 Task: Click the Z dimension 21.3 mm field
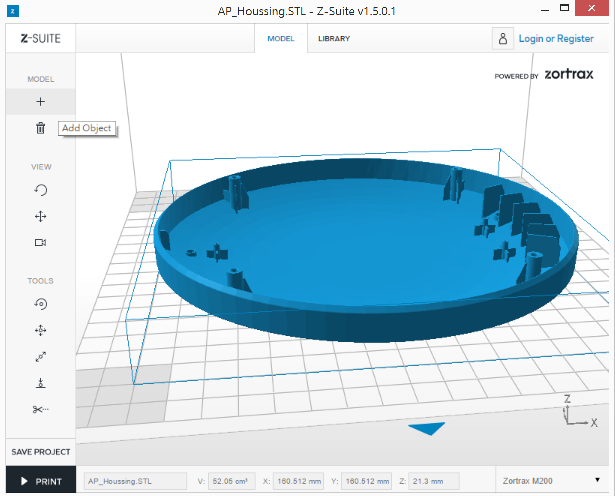(434, 481)
